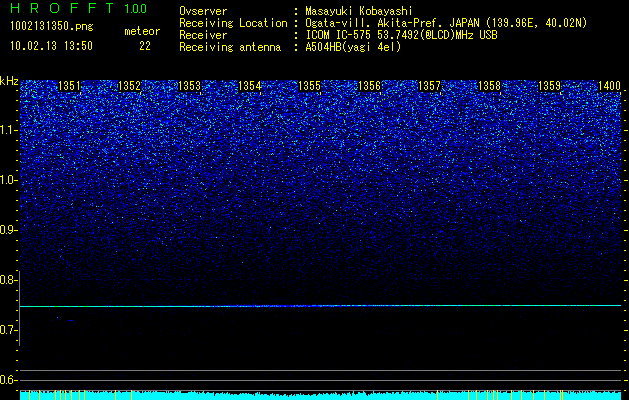This screenshot has width=629, height=400.
Task: Click the Ovserver field label
Action: pyautogui.click(x=203, y=11)
